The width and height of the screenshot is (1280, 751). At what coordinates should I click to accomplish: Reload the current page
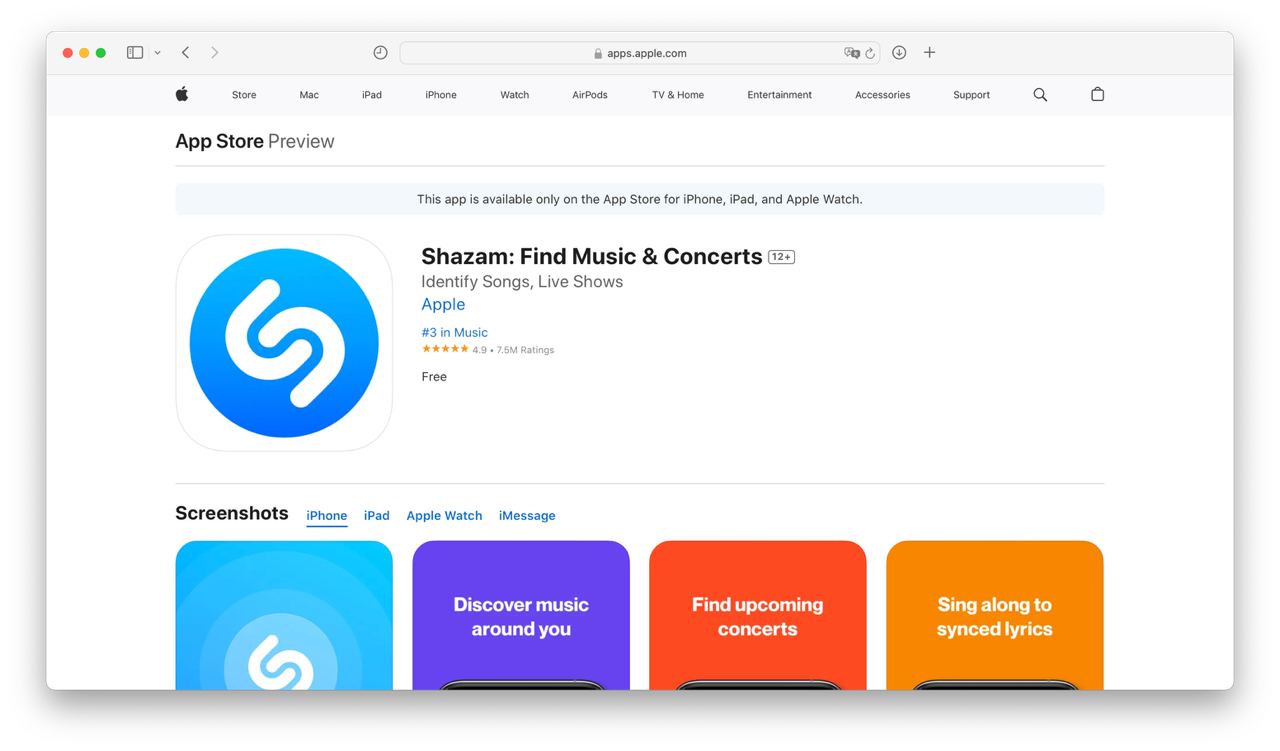tap(870, 53)
